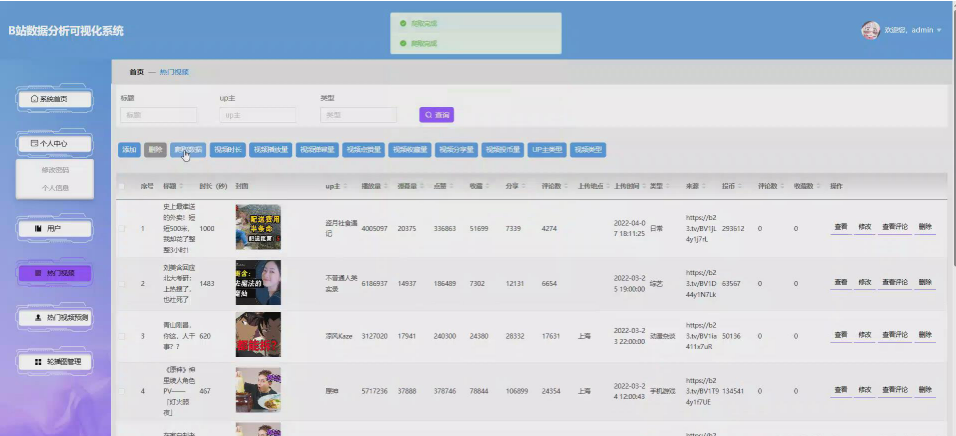956x436 pixels.
Task: Click 删除 for row 2 video
Action: [x=925, y=282]
